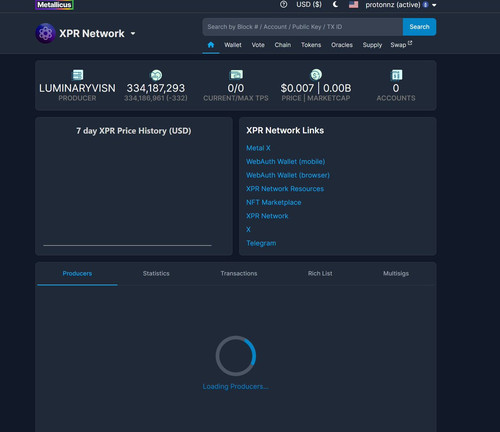Open the Tokens menu

tap(311, 45)
